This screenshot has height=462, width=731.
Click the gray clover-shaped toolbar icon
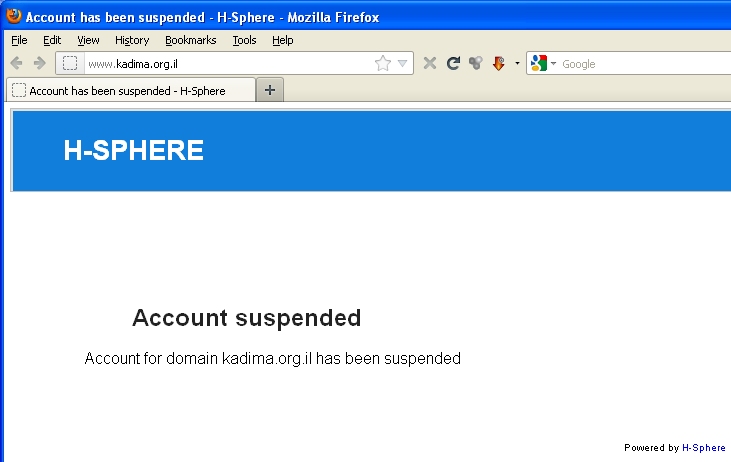476,63
